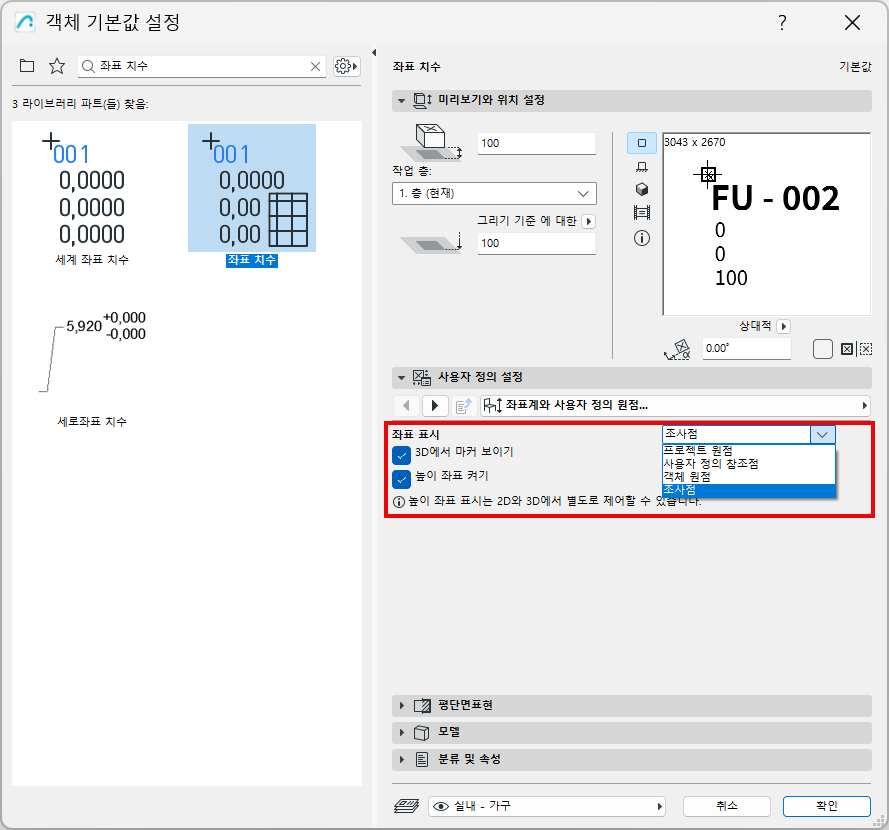Choose 사용자 정의 참조점 from the list
This screenshot has height=830, width=889.
point(748,464)
